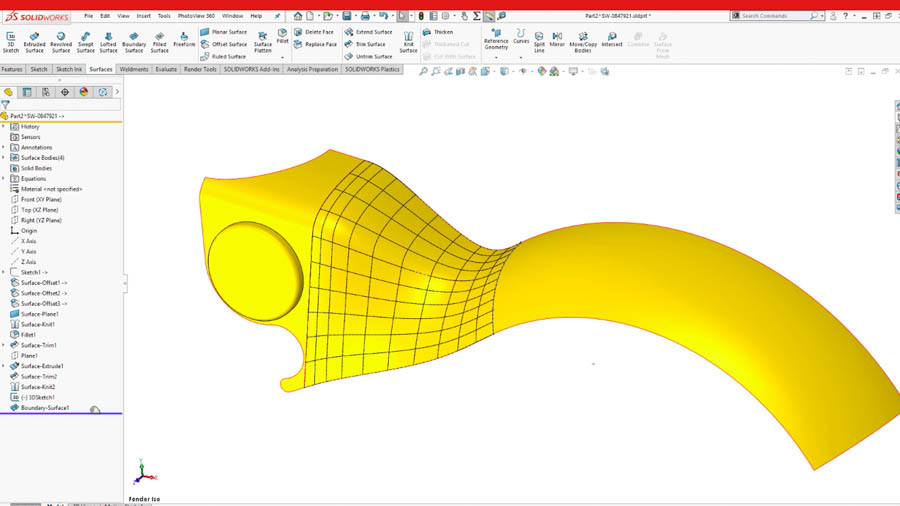Switch to the Evaluate tab
This screenshot has height=506, width=900.
166,69
